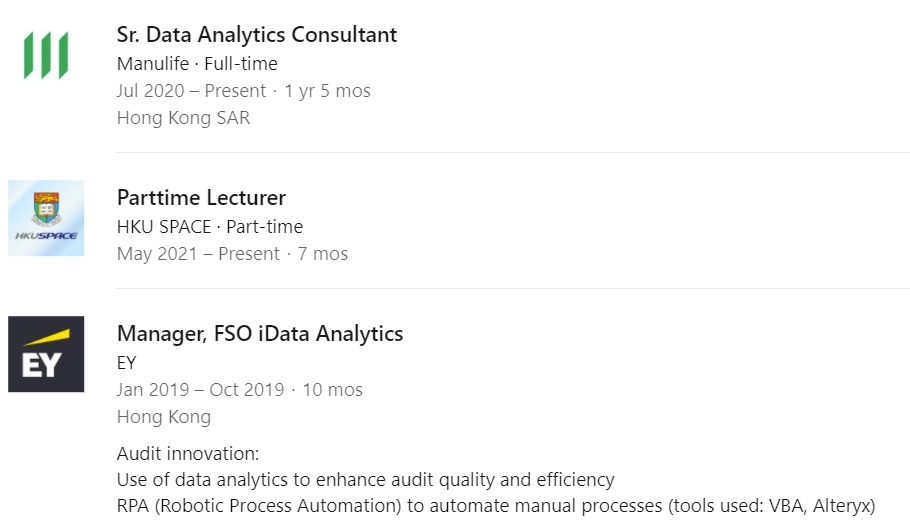Select the EY company name text

click(x=127, y=363)
